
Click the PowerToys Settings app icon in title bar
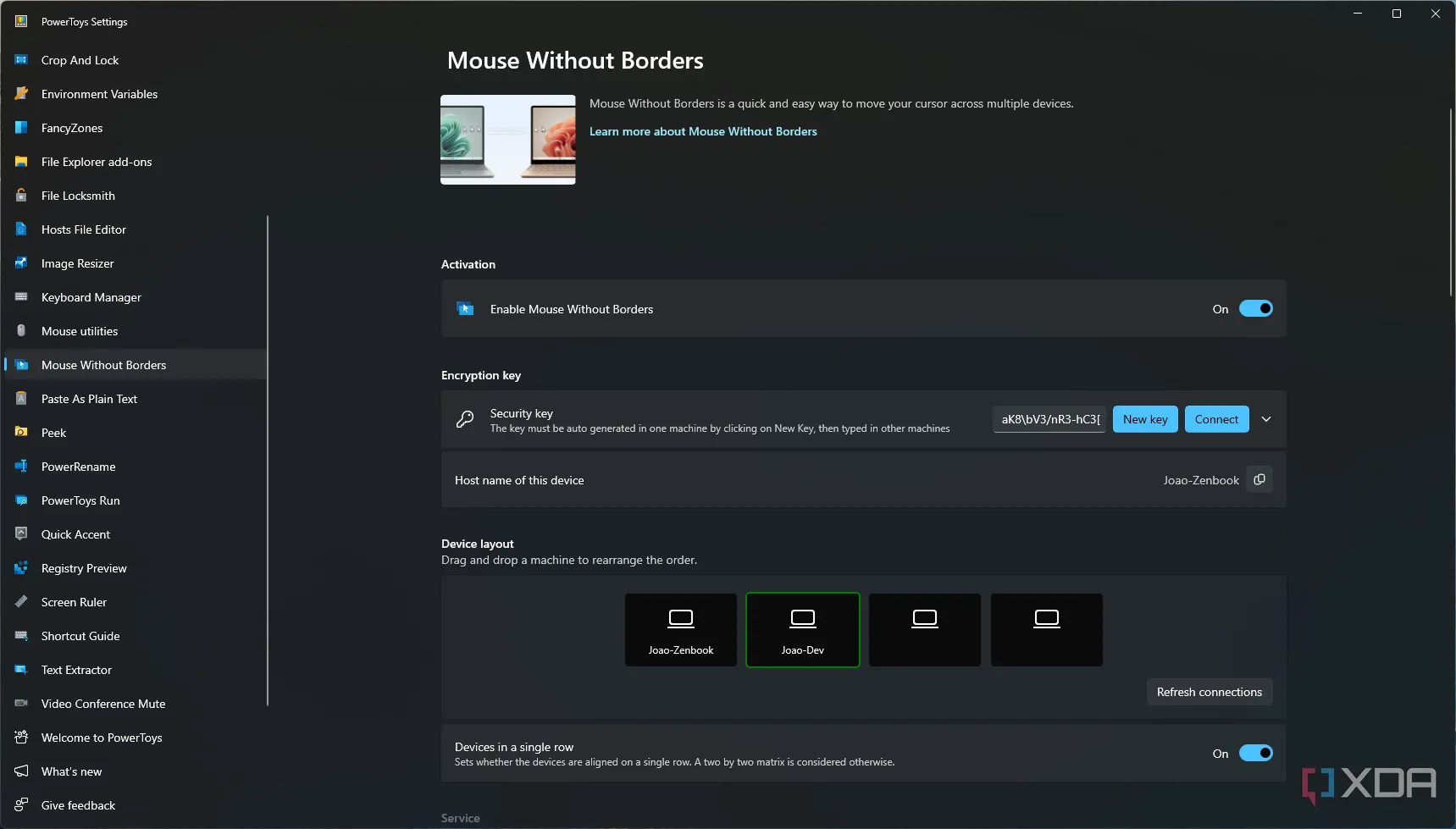pos(21,21)
